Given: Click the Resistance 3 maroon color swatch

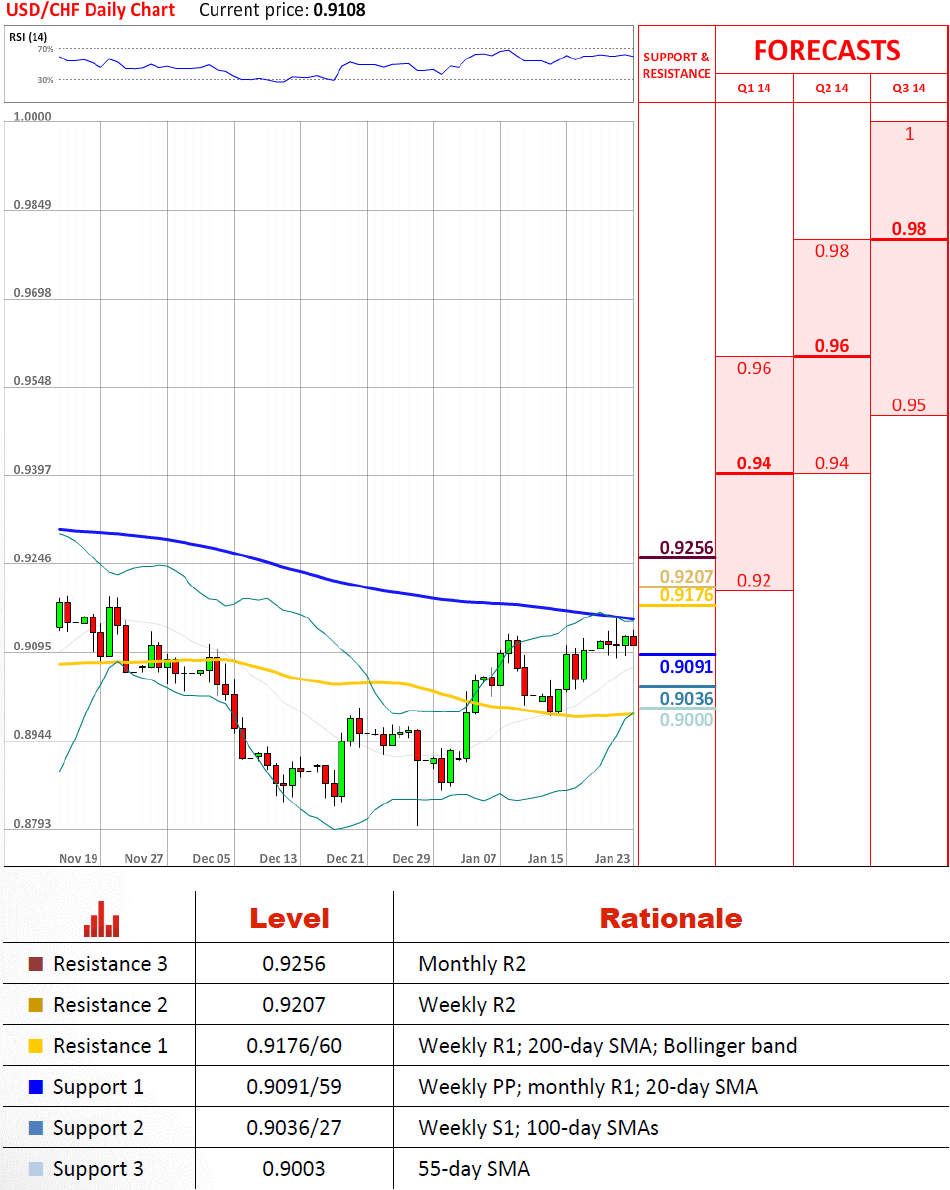Looking at the screenshot, I should [36, 964].
